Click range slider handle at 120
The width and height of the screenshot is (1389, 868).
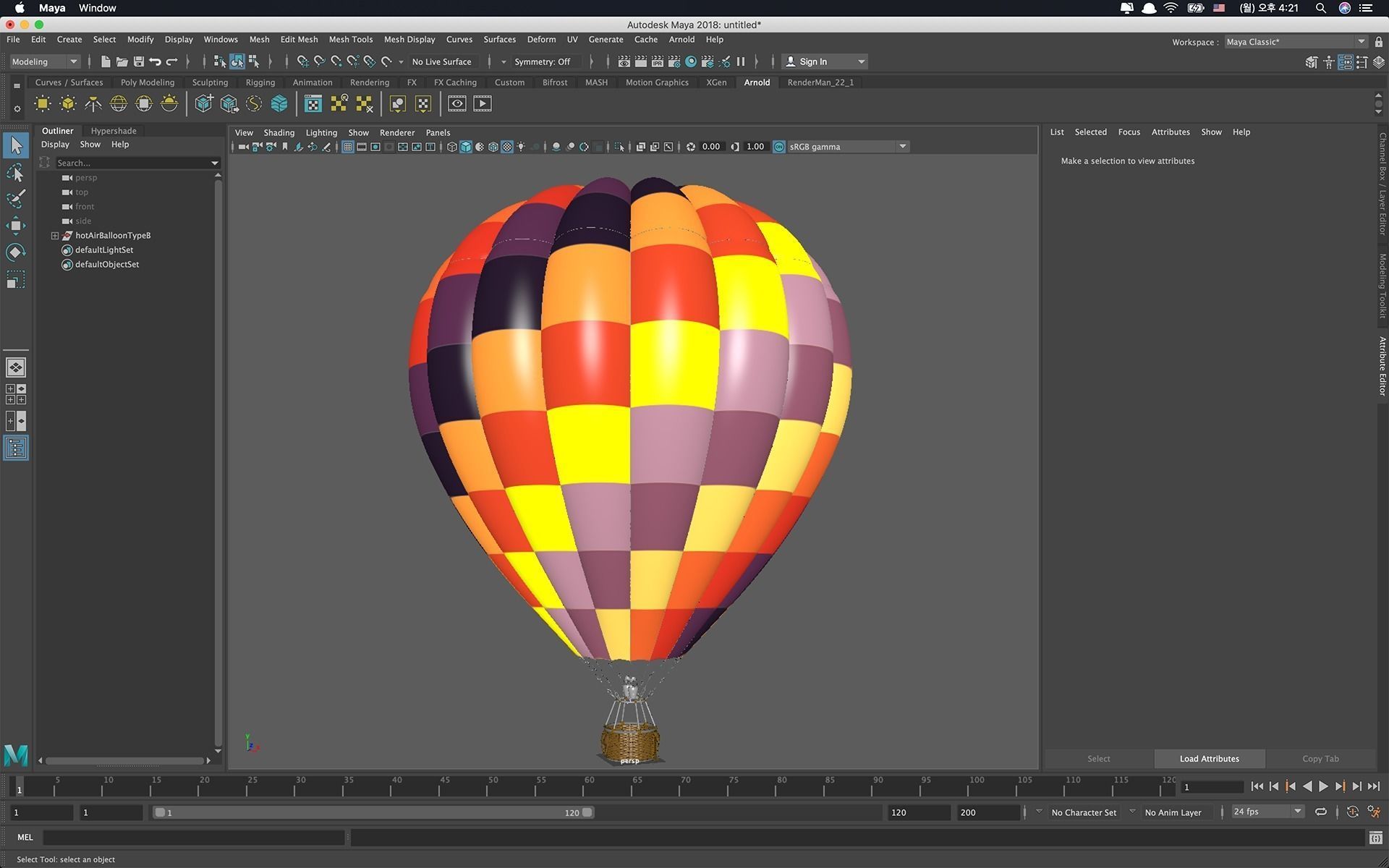click(x=587, y=812)
